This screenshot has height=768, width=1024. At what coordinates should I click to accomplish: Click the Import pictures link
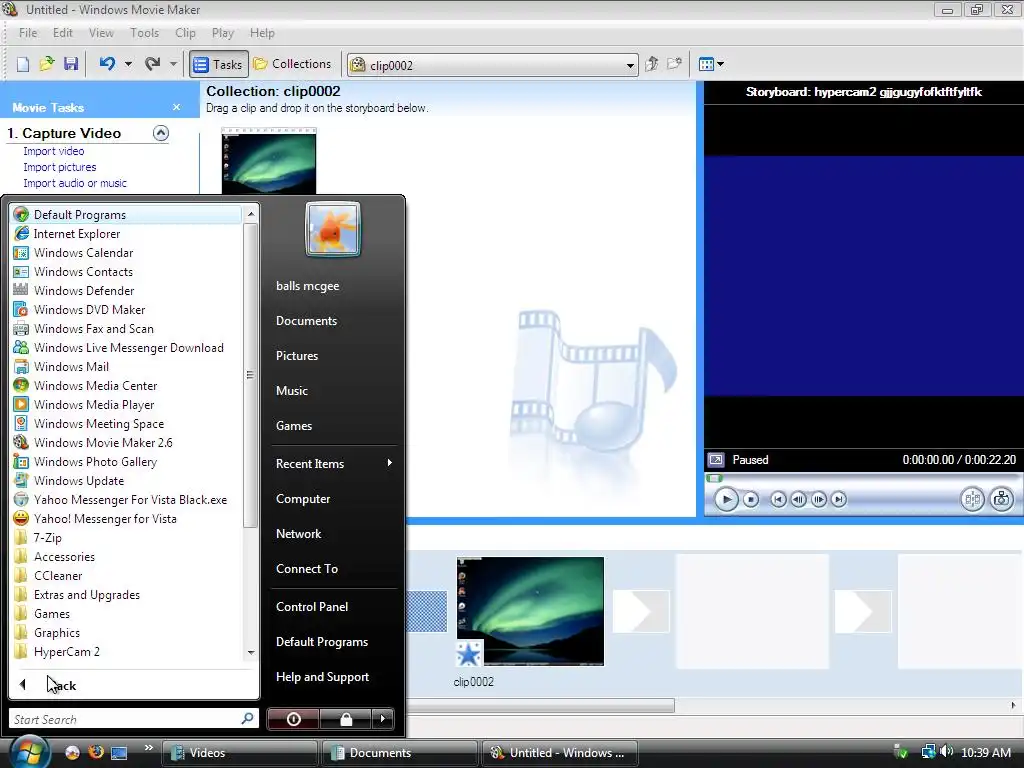[59, 167]
